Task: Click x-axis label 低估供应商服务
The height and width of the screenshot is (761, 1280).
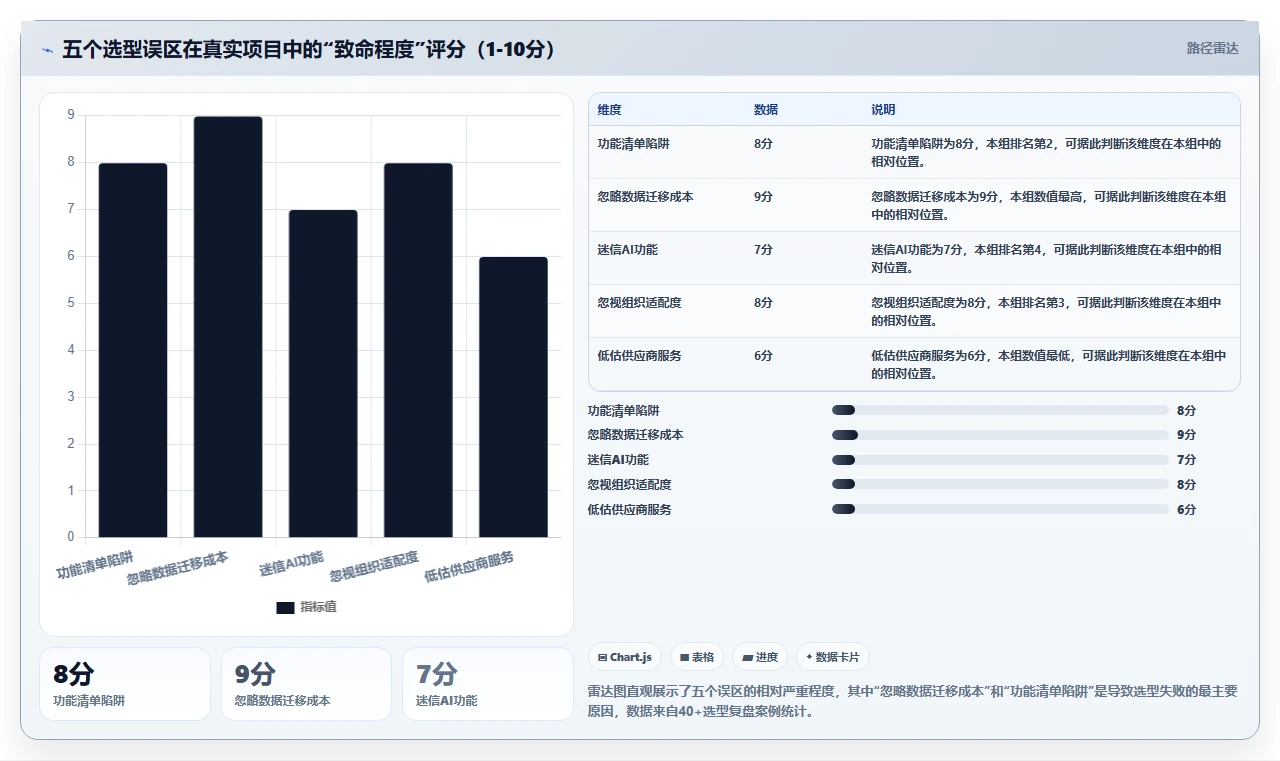Action: (469, 566)
